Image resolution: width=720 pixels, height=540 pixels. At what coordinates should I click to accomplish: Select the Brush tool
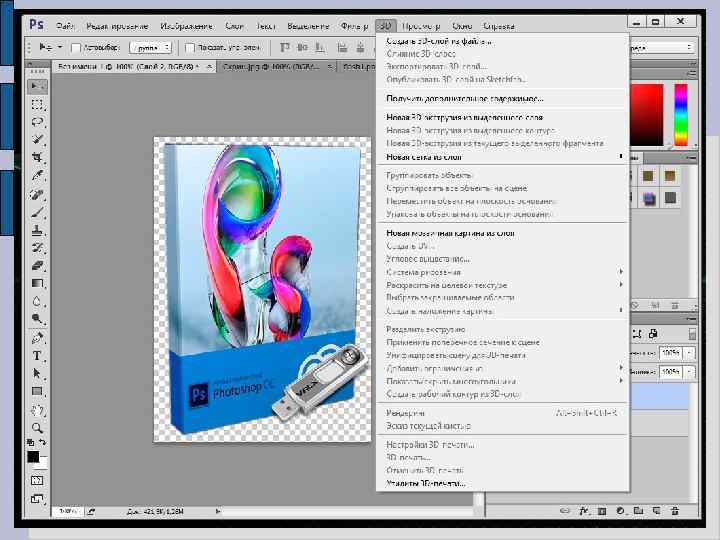tap(37, 212)
